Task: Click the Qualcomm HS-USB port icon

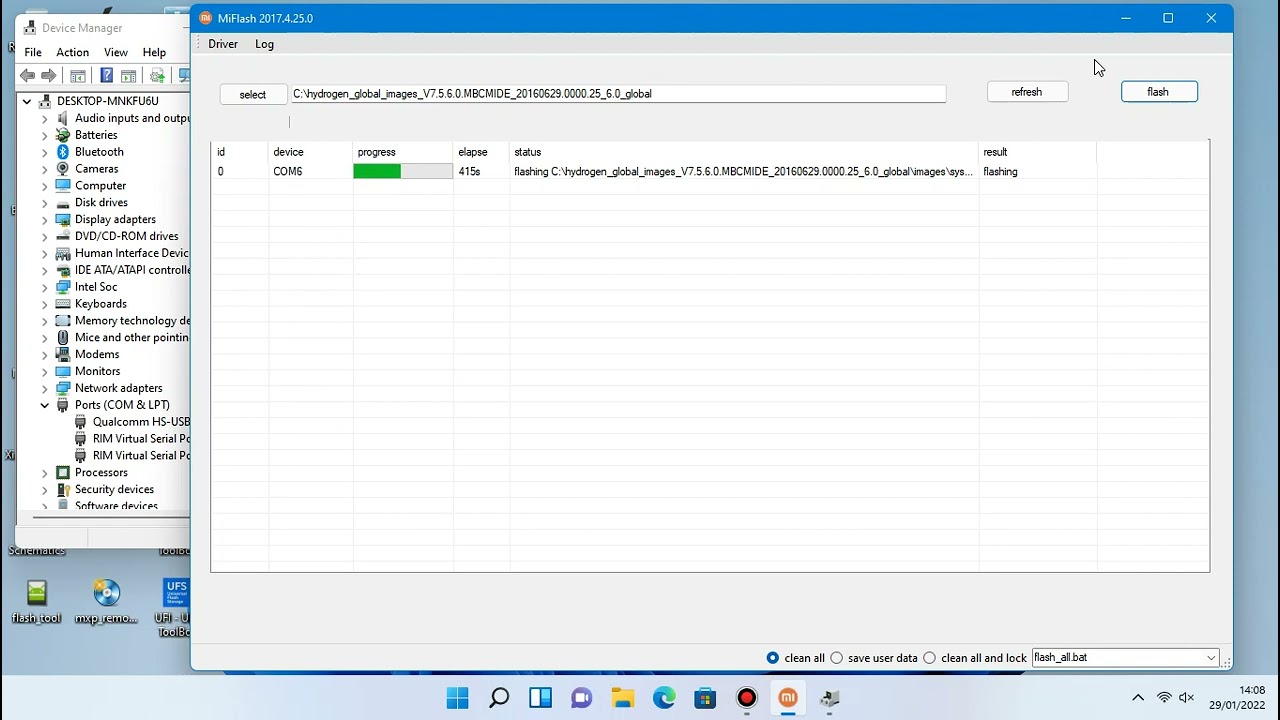Action: click(x=81, y=422)
